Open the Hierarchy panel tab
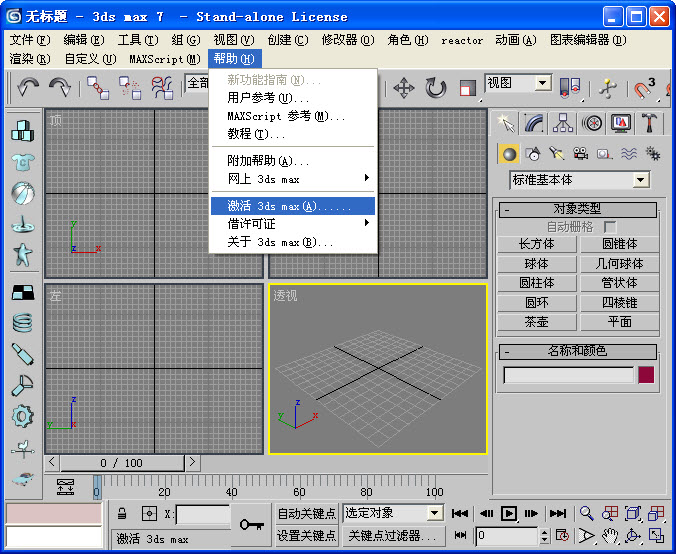This screenshot has height=554, width=676. click(x=564, y=123)
